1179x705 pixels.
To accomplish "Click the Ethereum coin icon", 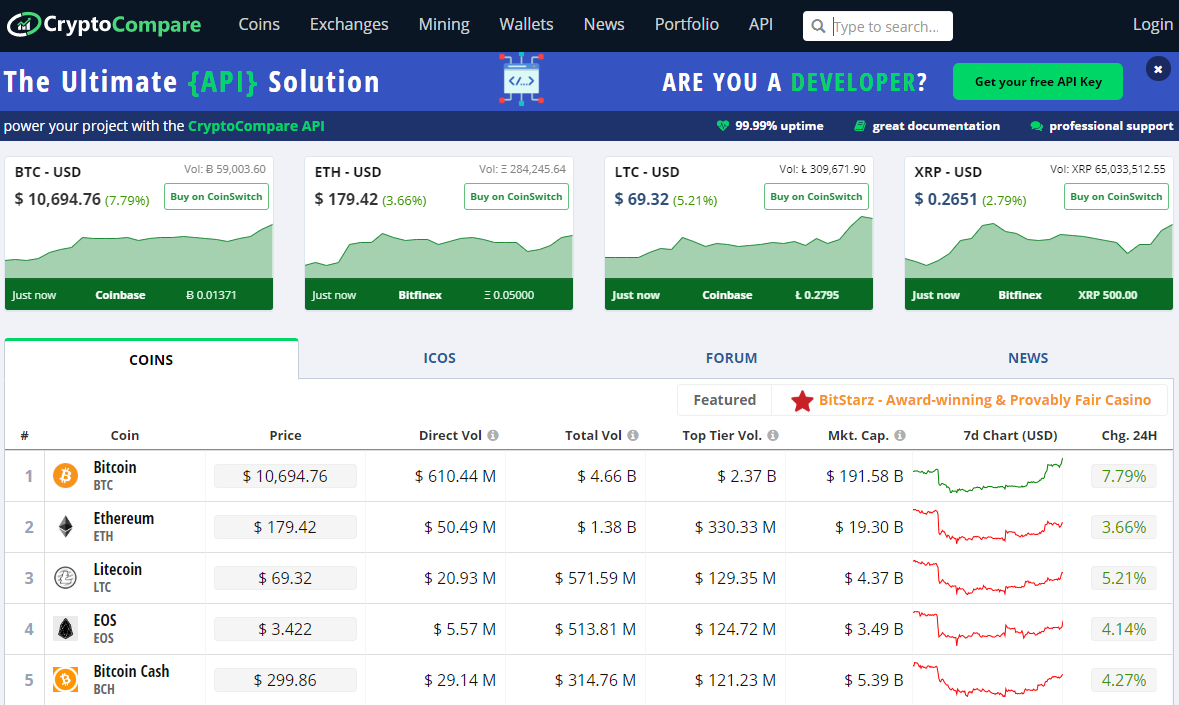I will pos(65,526).
